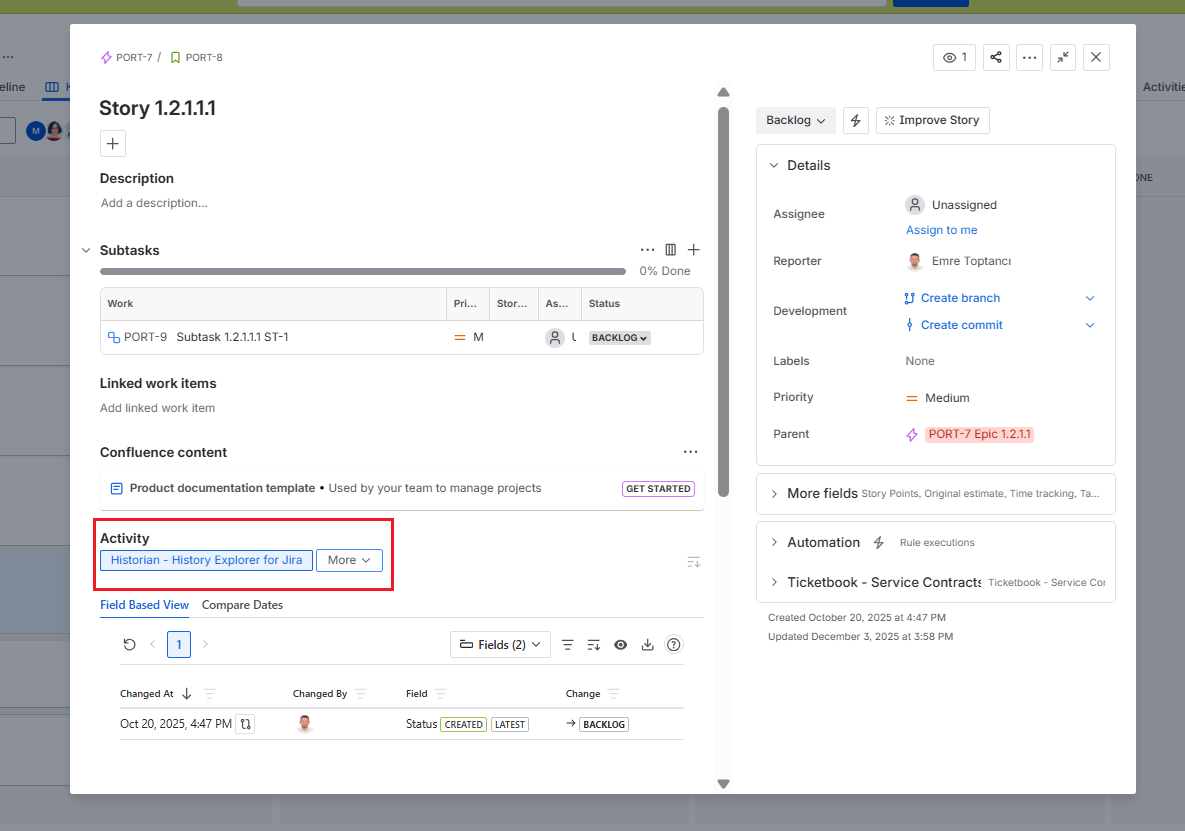The height and width of the screenshot is (831, 1185).
Task: Open the help icon in the Historian toolbar
Action: (673, 644)
